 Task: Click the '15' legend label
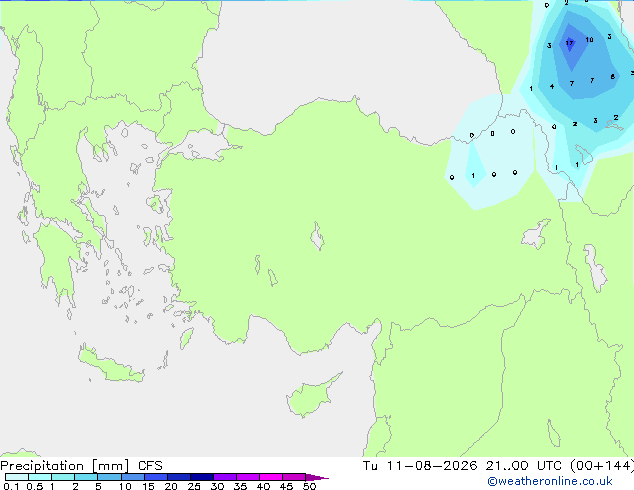coord(148,486)
